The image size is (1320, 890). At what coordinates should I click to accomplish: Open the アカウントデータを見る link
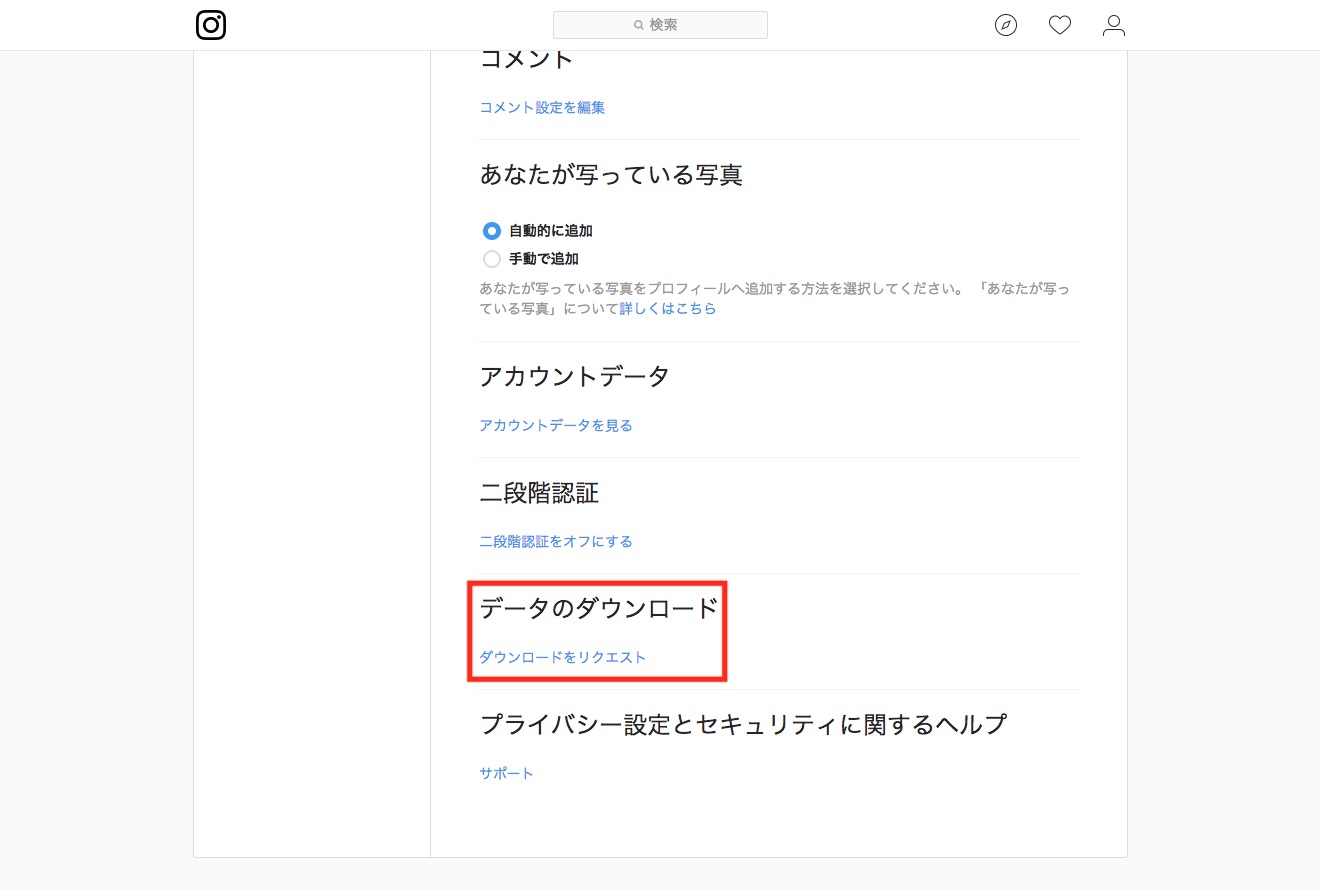556,425
